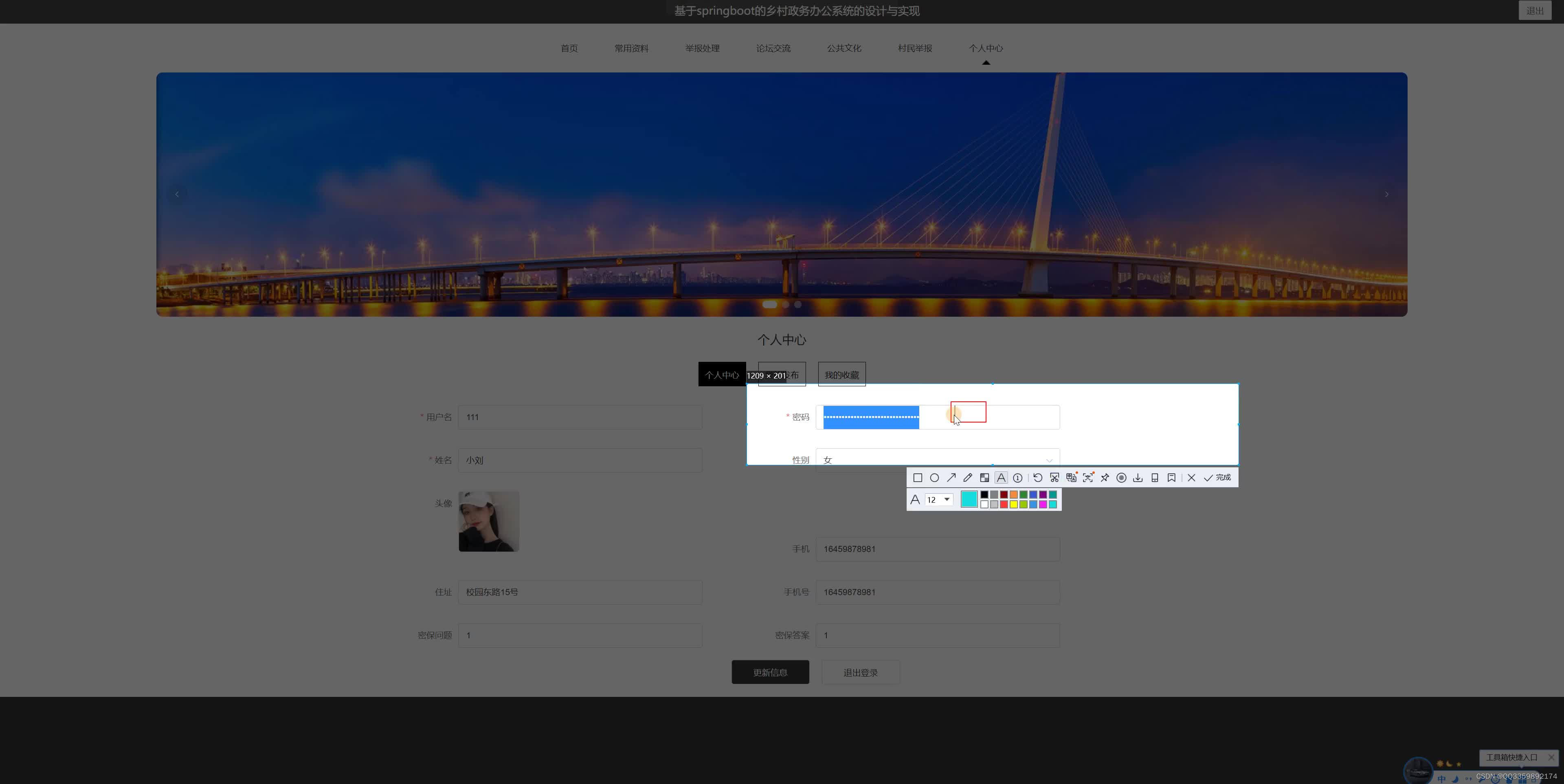The image size is (1564, 784).
Task: Save the screenshot with download icon
Action: (x=1138, y=477)
